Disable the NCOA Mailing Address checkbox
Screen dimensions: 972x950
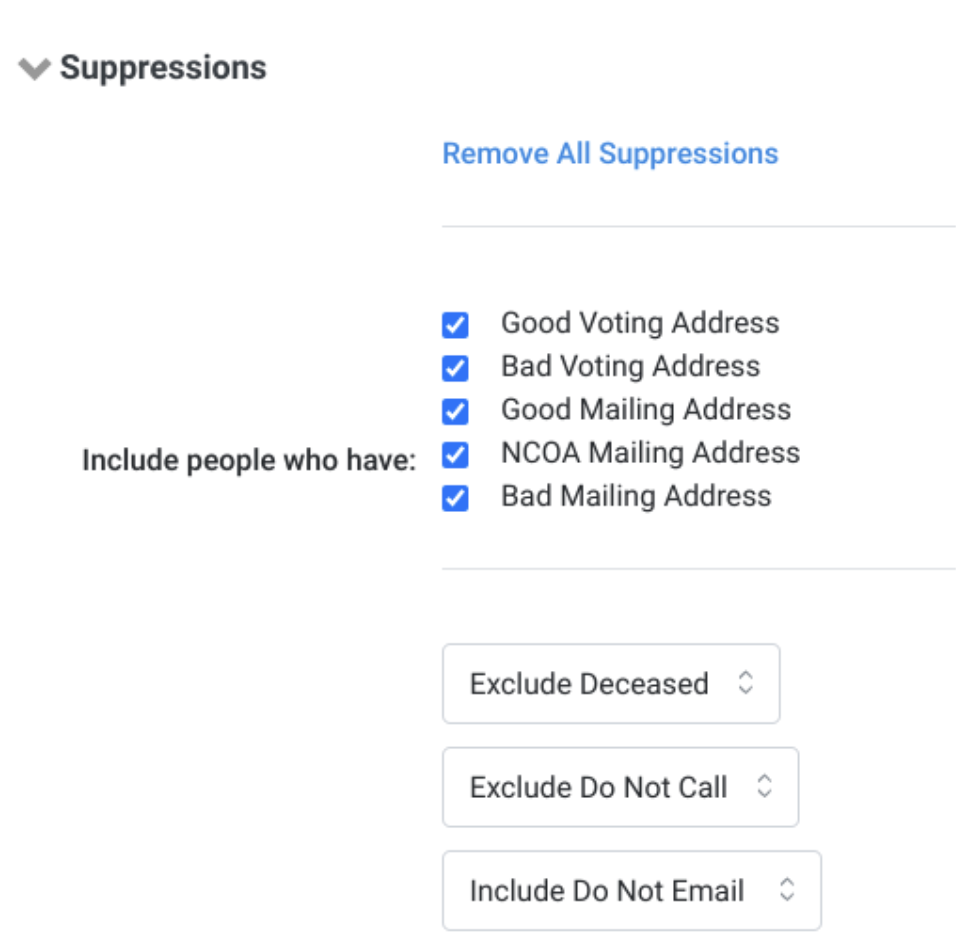pyautogui.click(x=455, y=455)
